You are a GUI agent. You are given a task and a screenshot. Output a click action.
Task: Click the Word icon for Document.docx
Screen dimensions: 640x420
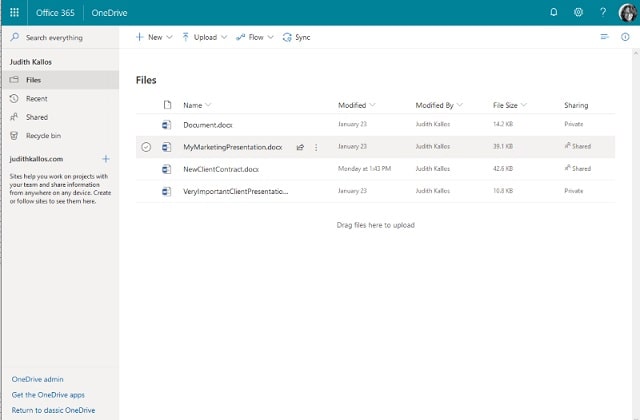tap(166, 124)
